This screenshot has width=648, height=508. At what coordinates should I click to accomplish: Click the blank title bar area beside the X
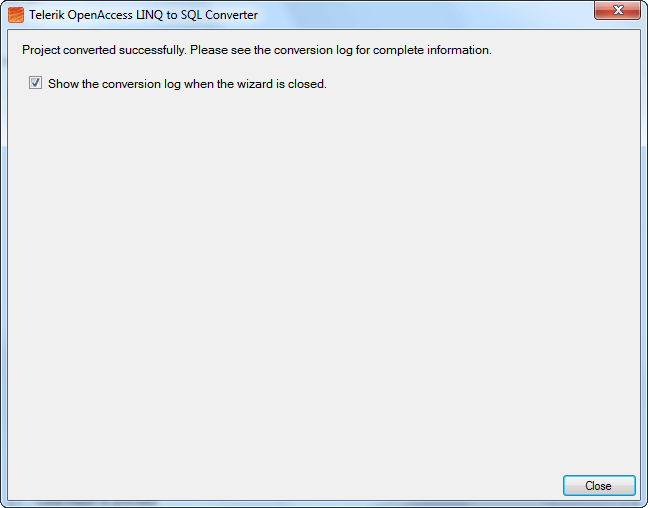pyautogui.click(x=426, y=15)
